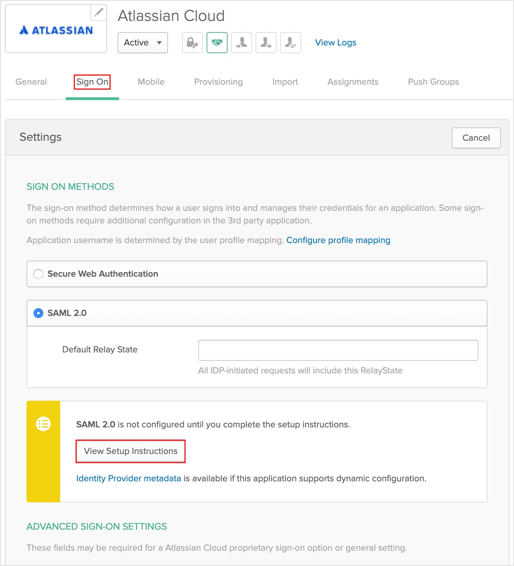This screenshot has width=514, height=566.
Task: Follow the Configure profile mapping link
Action: (338, 240)
